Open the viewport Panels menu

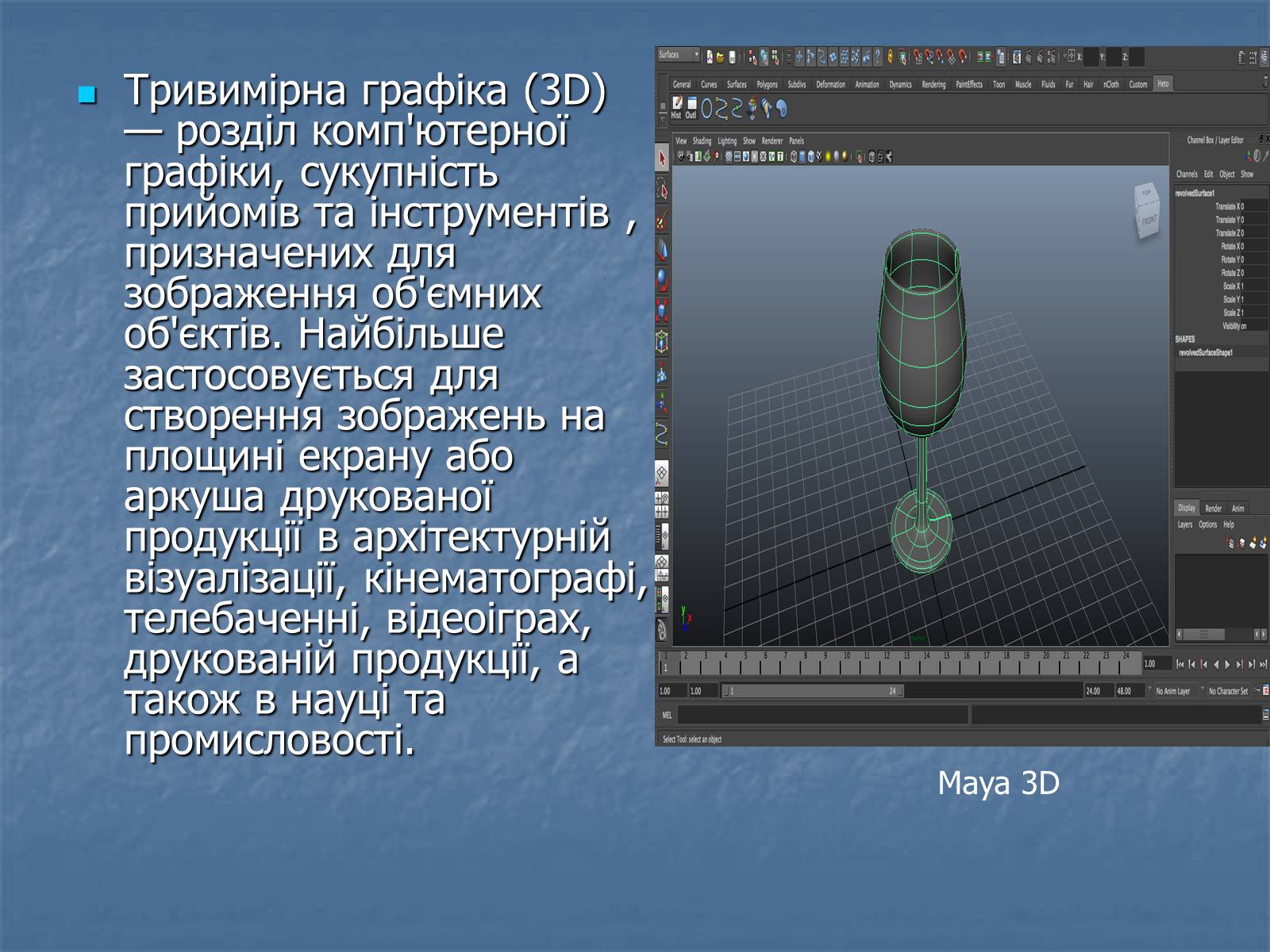pos(796,140)
